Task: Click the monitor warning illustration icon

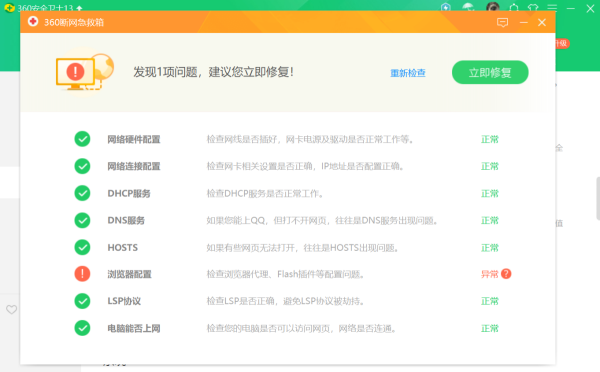Action: pos(85,72)
